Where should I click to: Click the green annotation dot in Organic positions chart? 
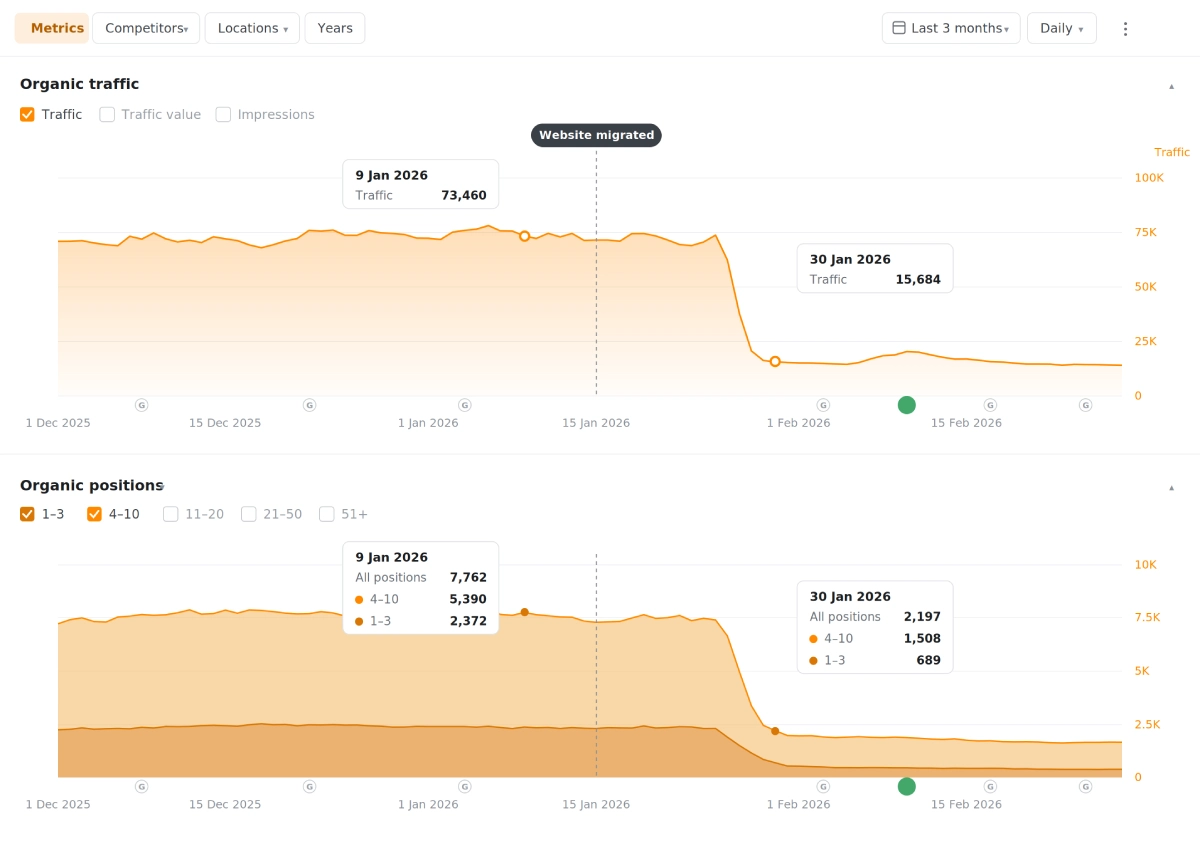907,786
